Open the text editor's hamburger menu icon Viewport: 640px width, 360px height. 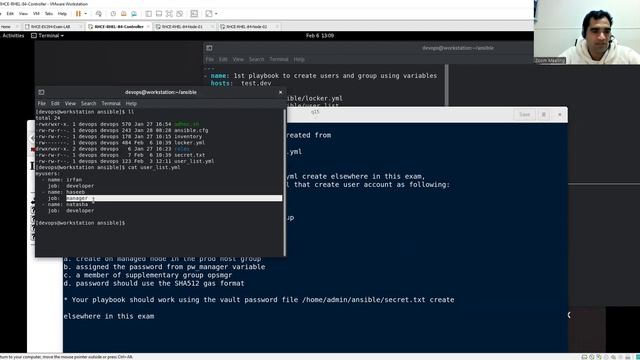(544, 115)
